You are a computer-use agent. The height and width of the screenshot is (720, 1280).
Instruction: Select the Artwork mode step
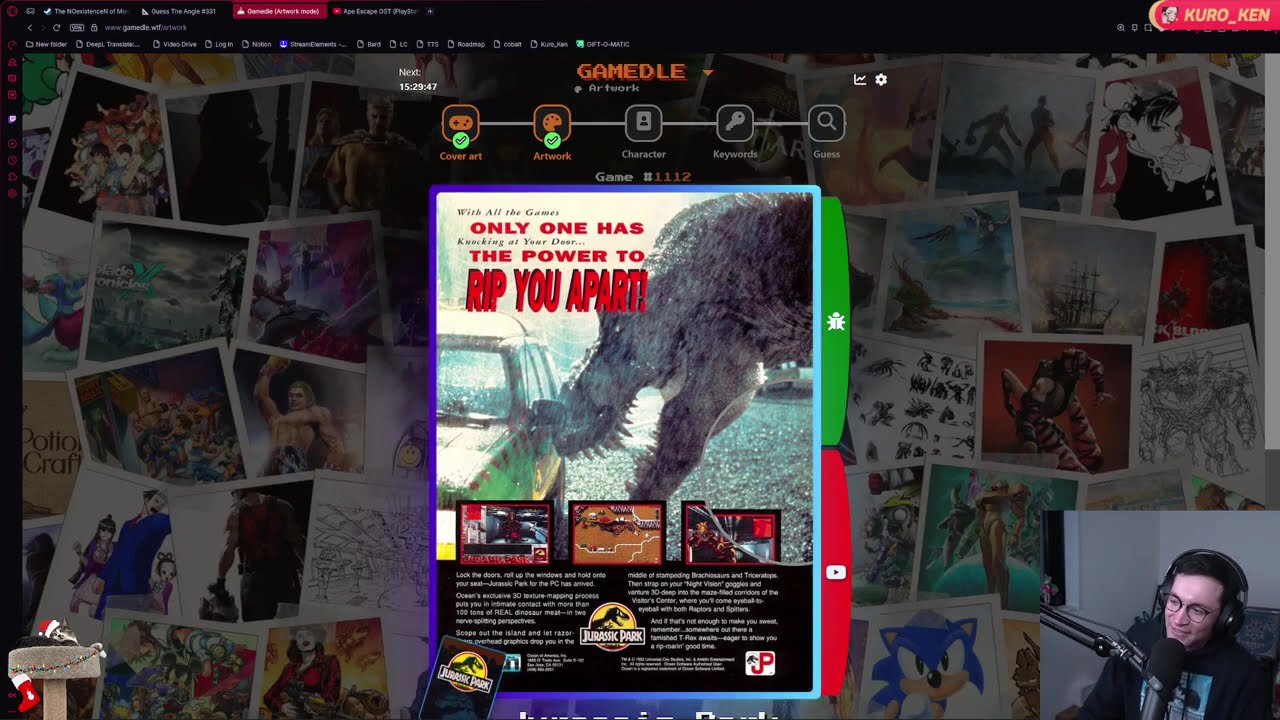pyautogui.click(x=552, y=133)
